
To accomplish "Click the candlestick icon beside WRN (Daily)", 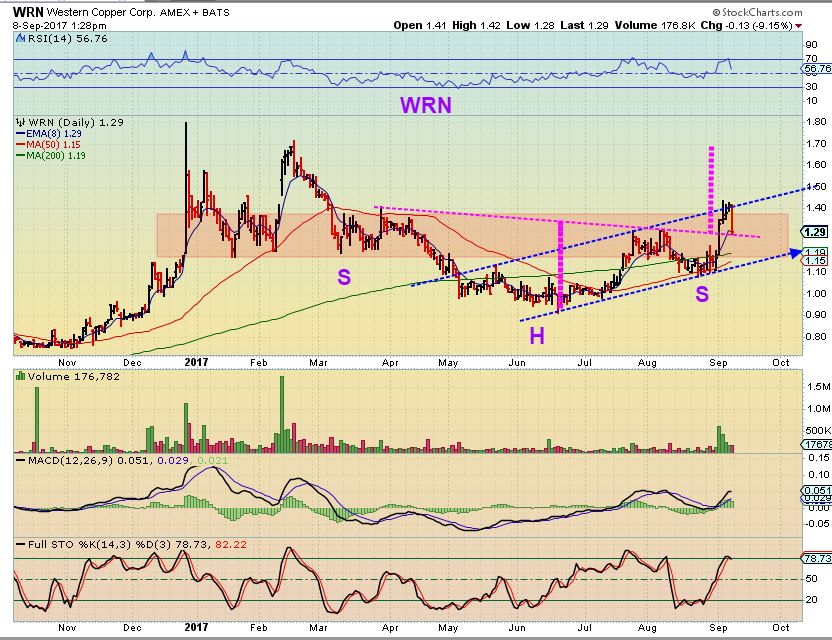I will pos(21,122).
